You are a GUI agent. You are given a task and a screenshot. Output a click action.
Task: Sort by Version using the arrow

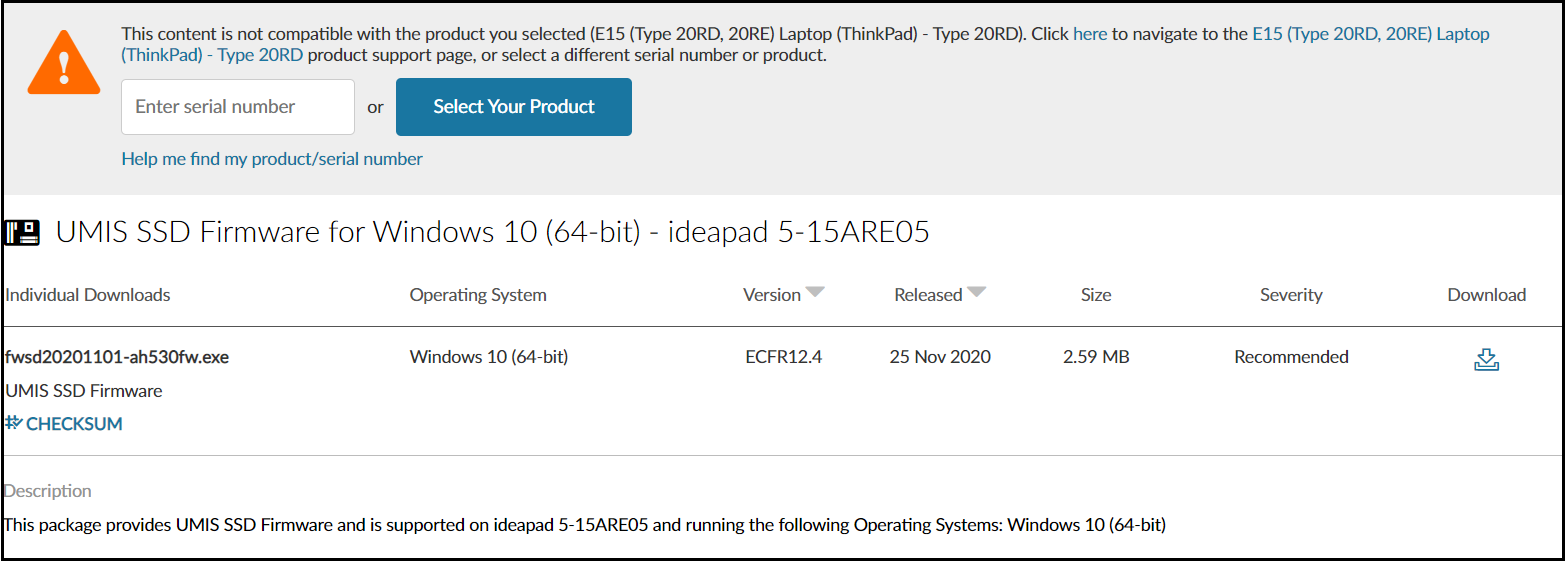(815, 293)
